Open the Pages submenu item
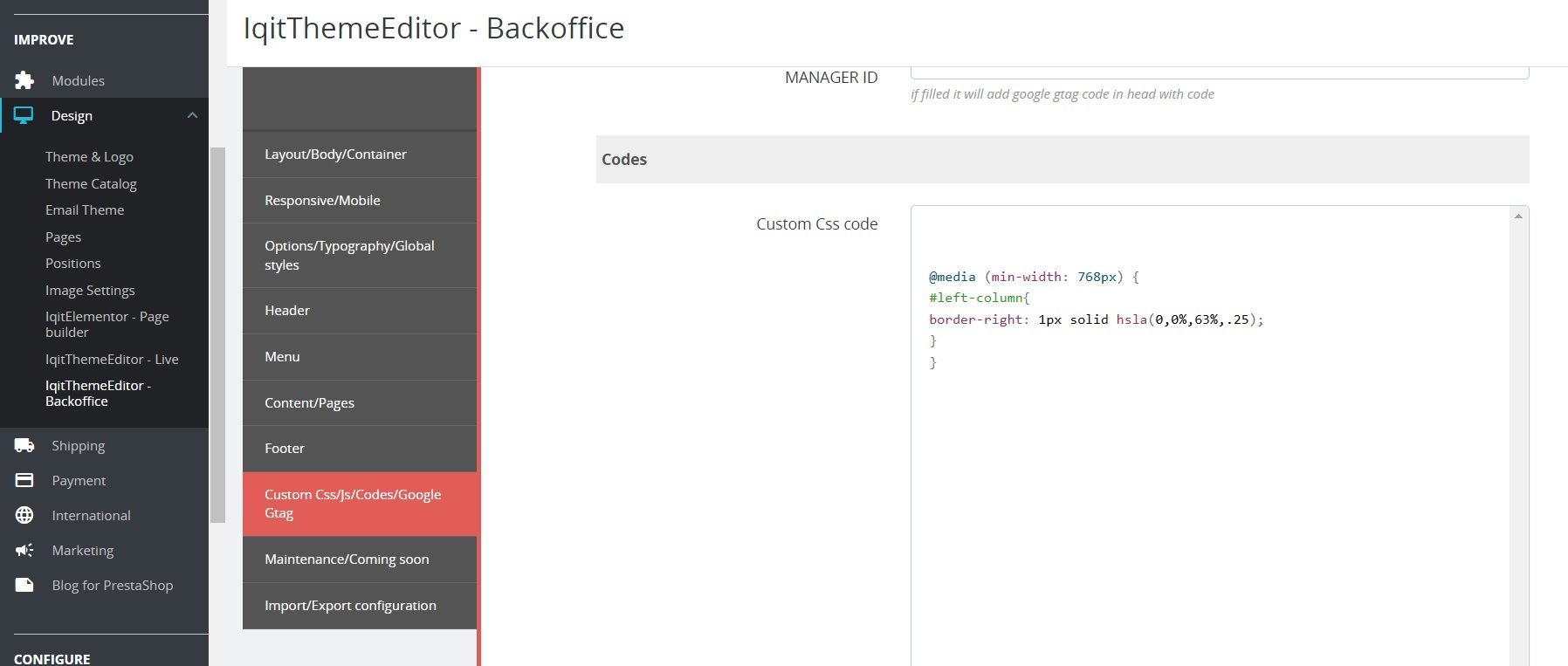 [x=63, y=237]
